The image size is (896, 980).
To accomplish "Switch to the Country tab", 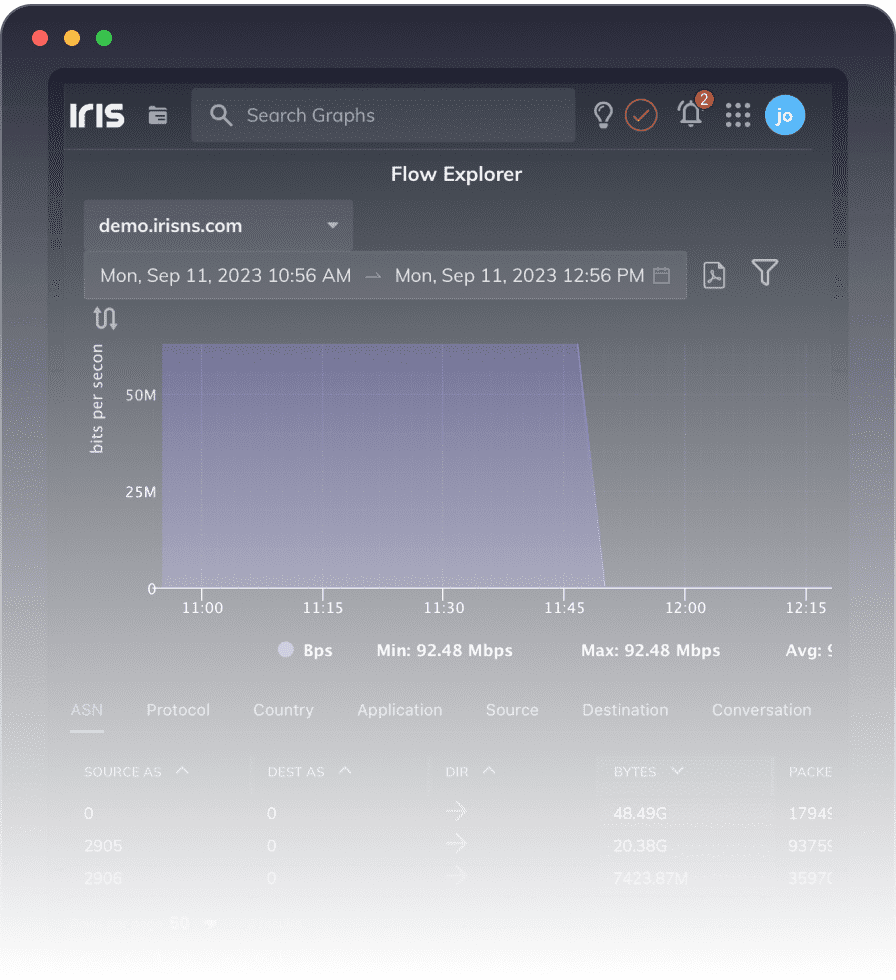I will coord(283,710).
